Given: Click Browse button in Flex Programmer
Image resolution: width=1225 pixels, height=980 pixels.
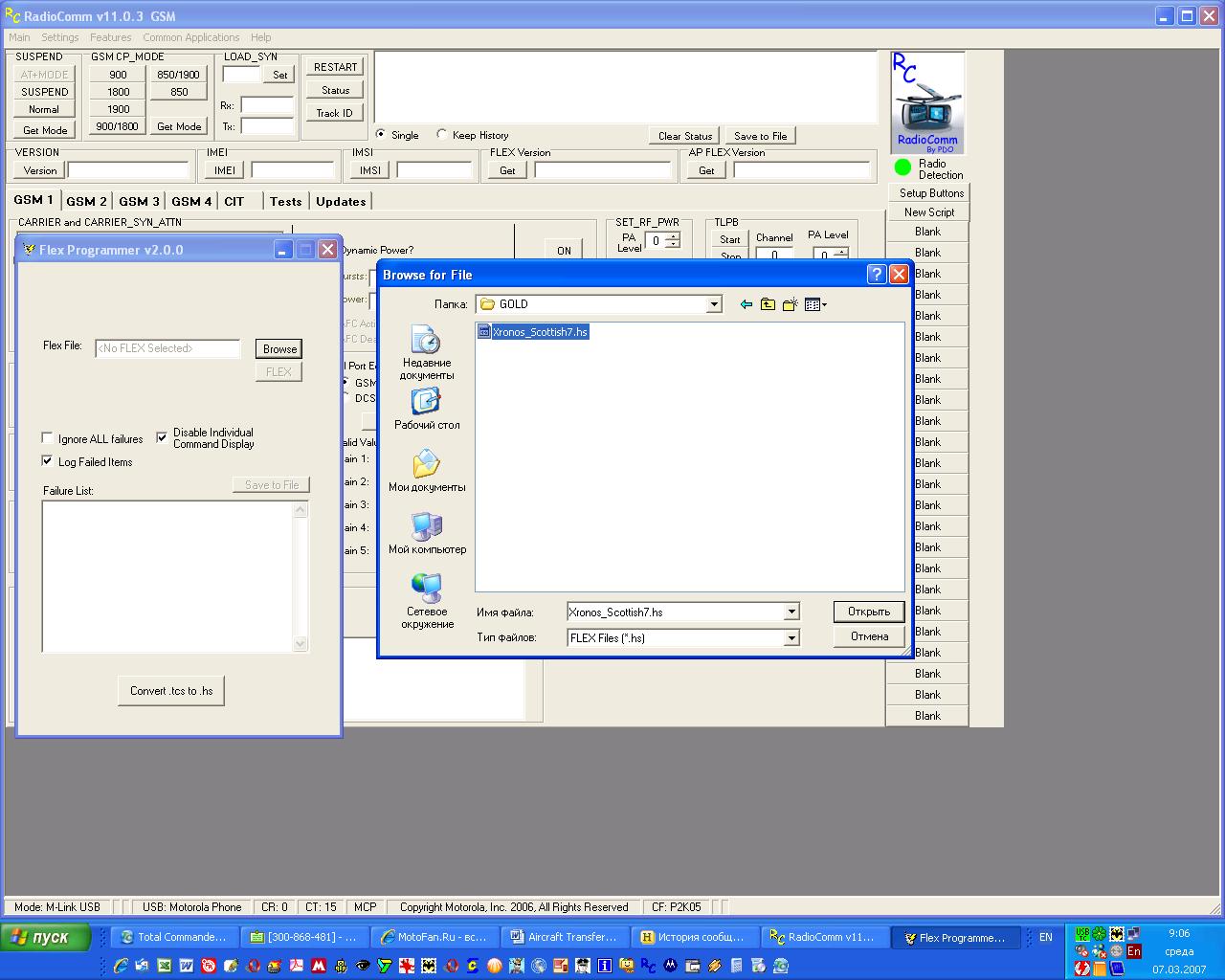Looking at the screenshot, I should click(x=279, y=348).
